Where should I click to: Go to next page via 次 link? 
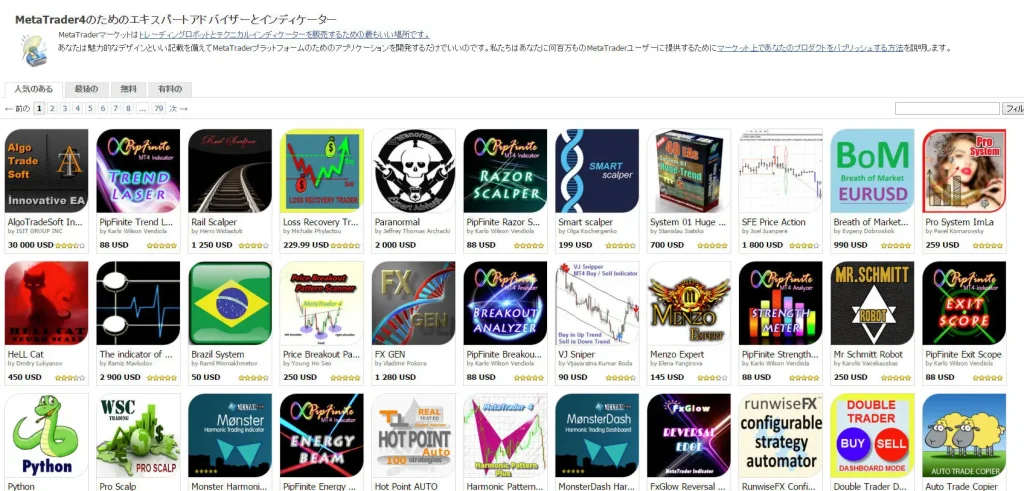178,108
